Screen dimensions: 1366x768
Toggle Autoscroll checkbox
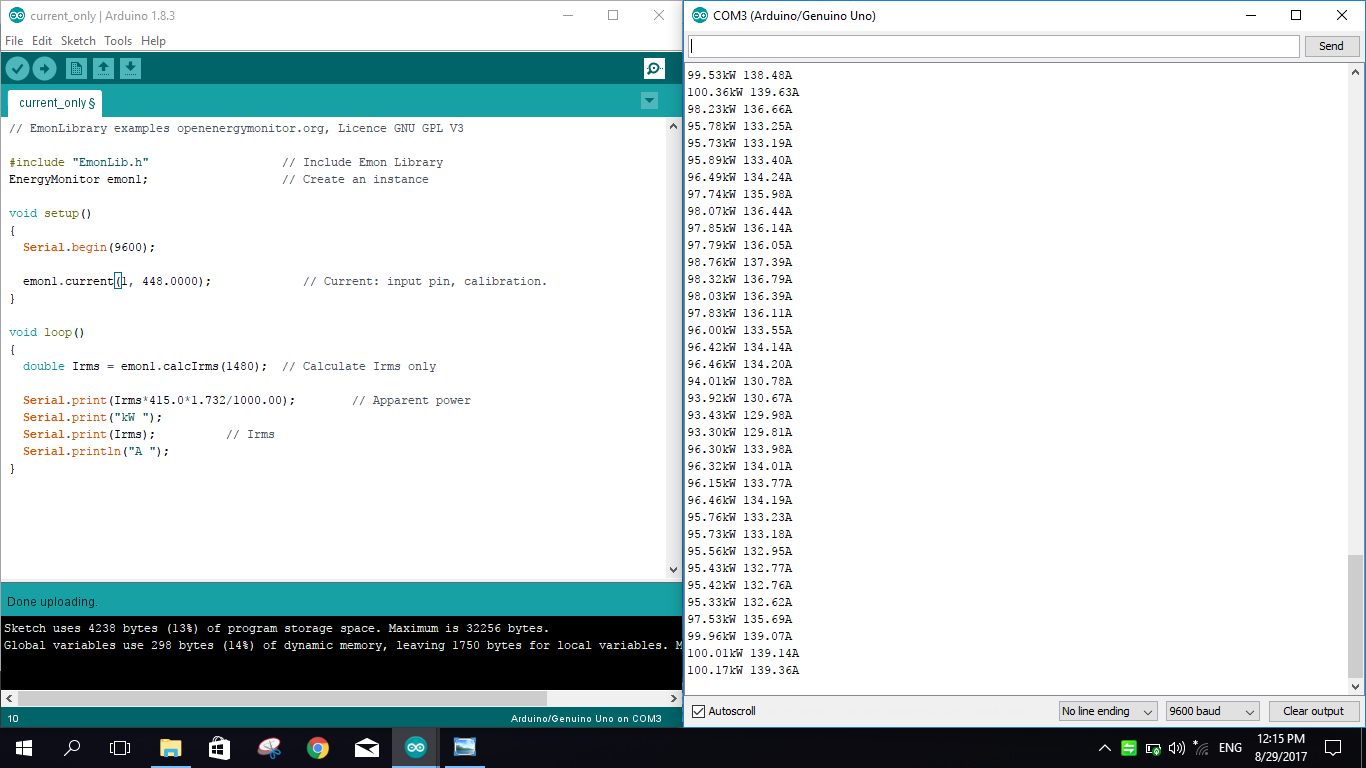point(699,711)
